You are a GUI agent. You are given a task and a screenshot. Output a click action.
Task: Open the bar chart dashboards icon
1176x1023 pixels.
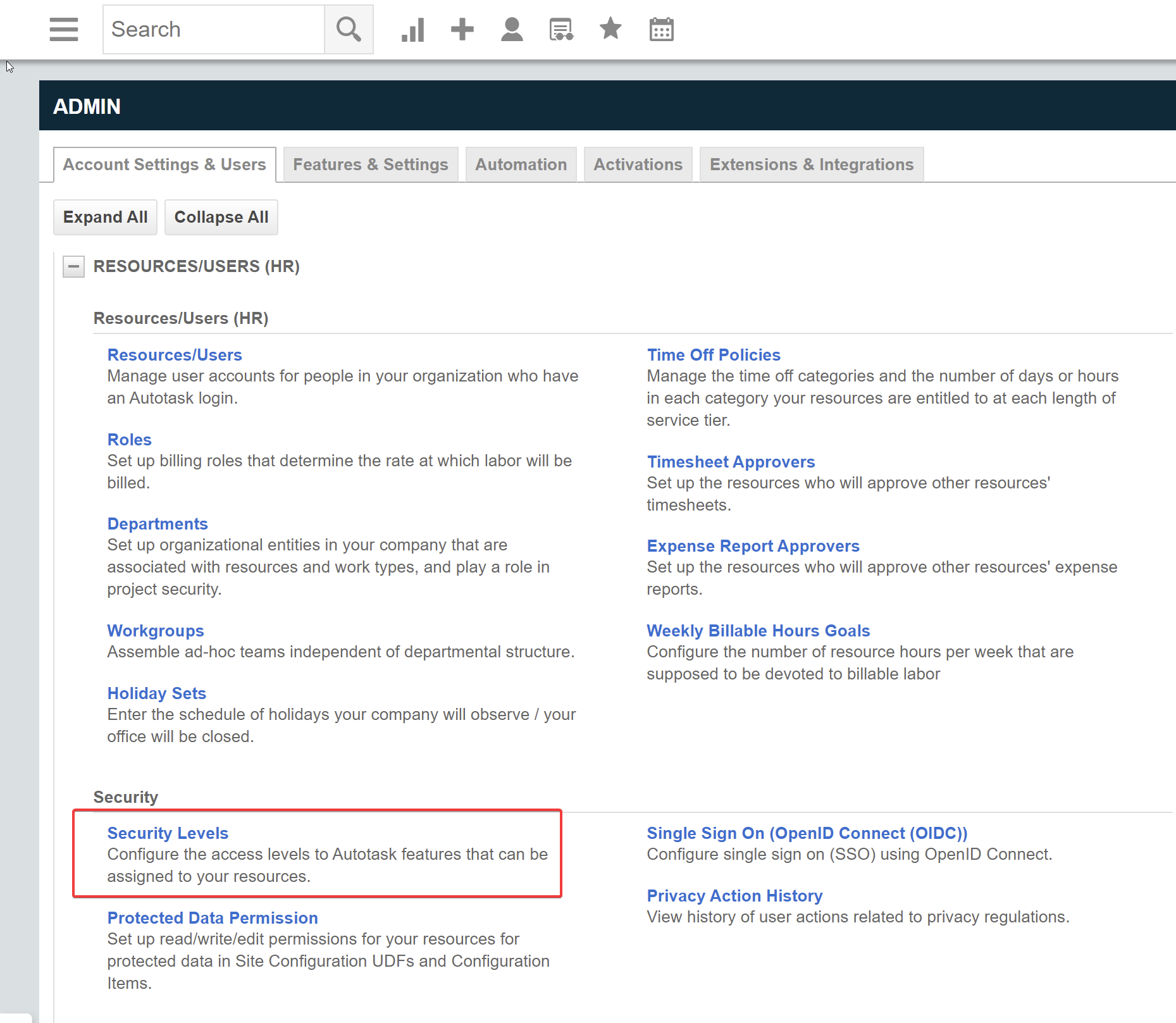(412, 29)
